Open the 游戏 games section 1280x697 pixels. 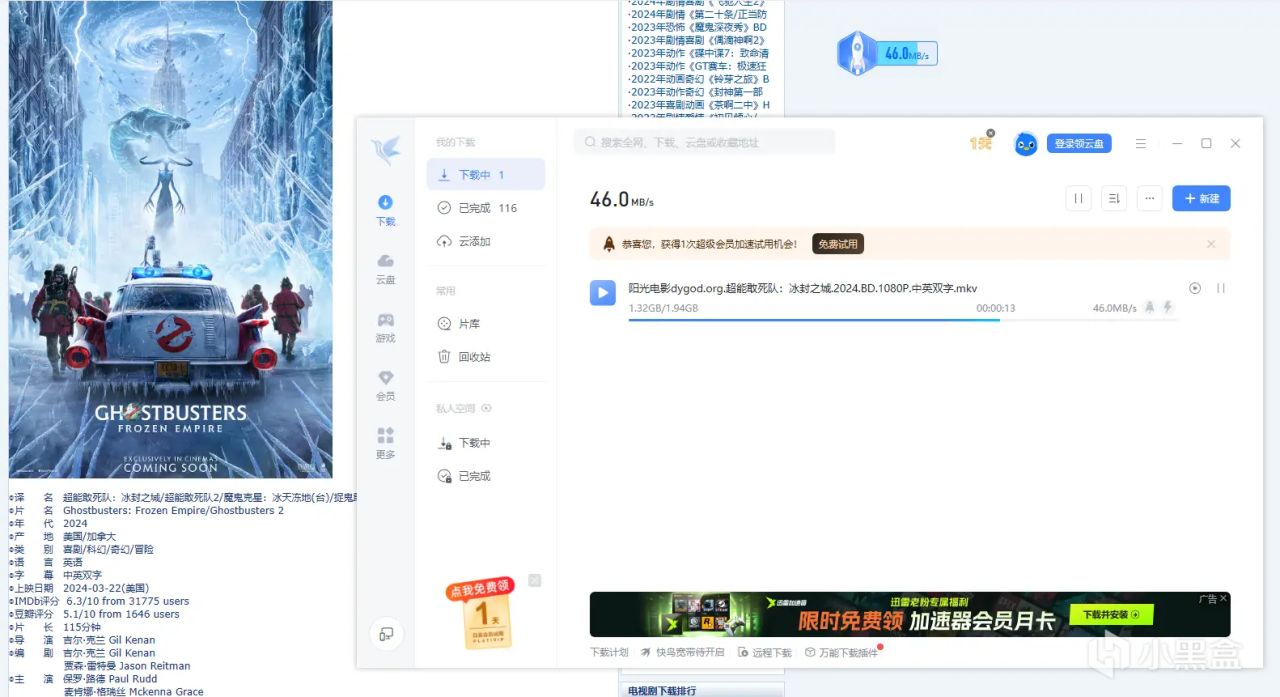tap(386, 328)
